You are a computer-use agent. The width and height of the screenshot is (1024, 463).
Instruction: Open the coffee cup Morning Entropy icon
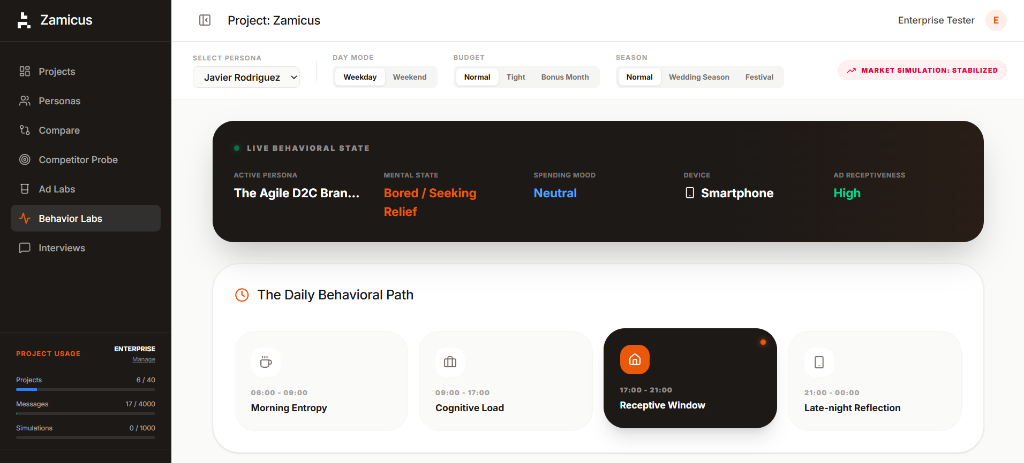click(266, 362)
